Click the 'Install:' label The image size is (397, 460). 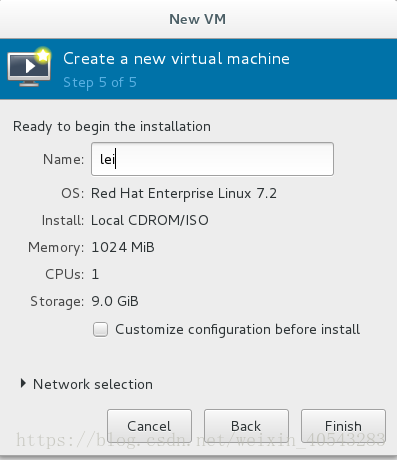(x=63, y=220)
